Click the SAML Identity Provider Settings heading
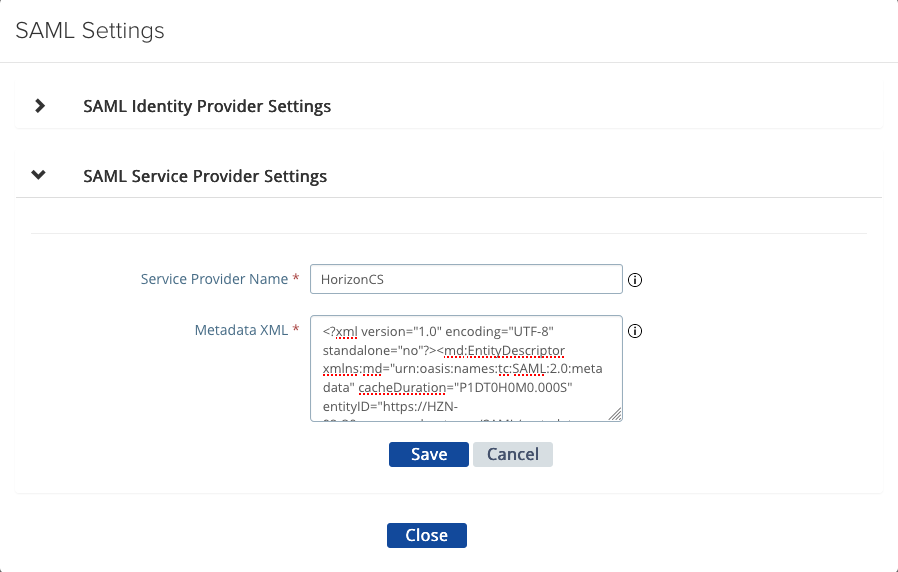The width and height of the screenshot is (898, 572). 207,106
